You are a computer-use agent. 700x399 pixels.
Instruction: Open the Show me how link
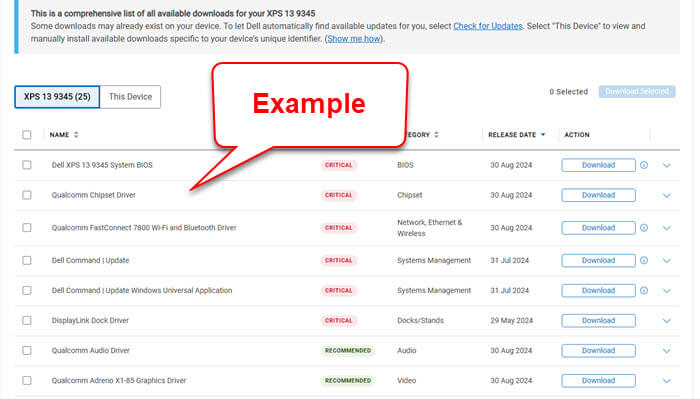[354, 39]
